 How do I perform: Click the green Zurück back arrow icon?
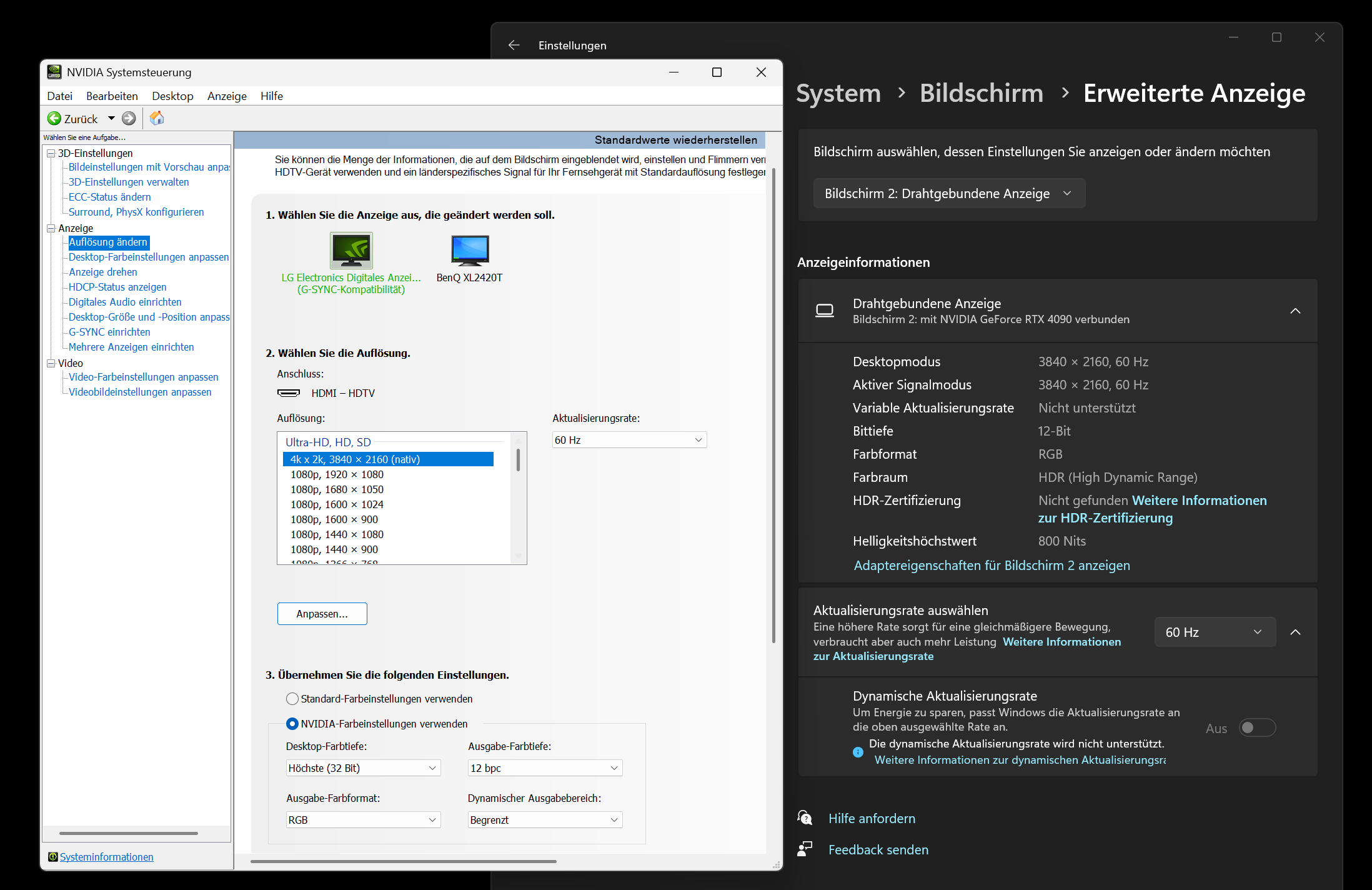54,118
